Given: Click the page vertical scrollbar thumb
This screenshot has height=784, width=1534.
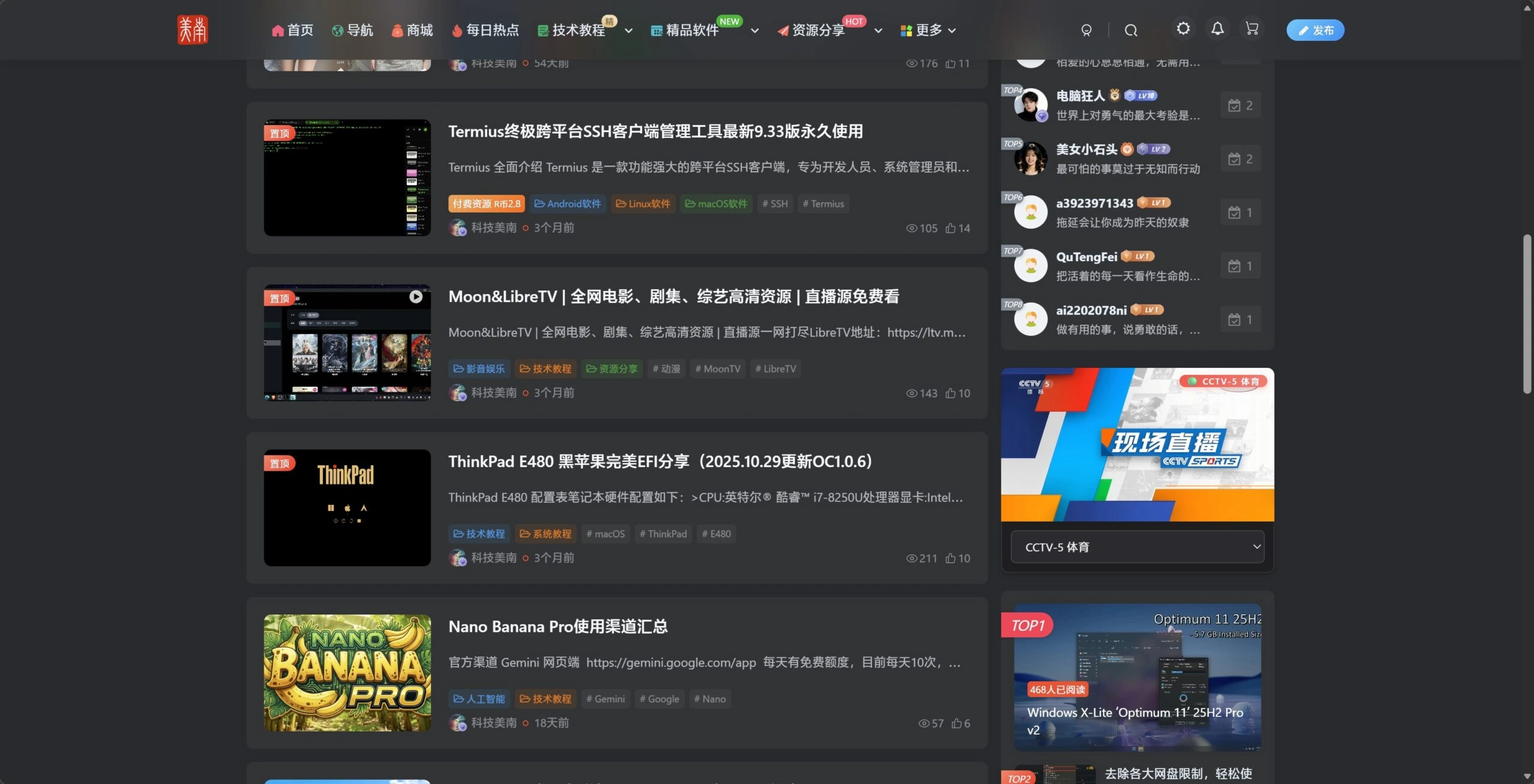Looking at the screenshot, I should click(x=1527, y=314).
